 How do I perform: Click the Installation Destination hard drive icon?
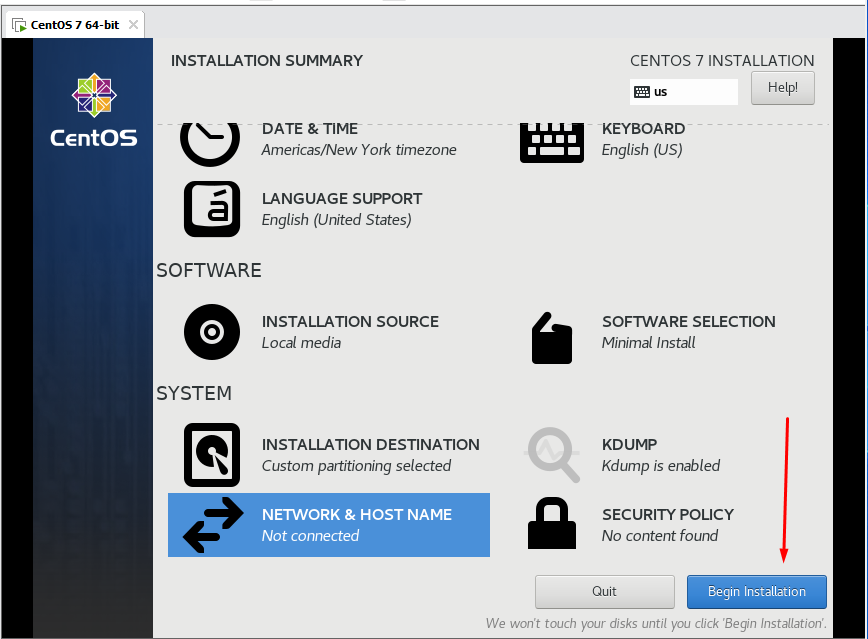(x=212, y=455)
